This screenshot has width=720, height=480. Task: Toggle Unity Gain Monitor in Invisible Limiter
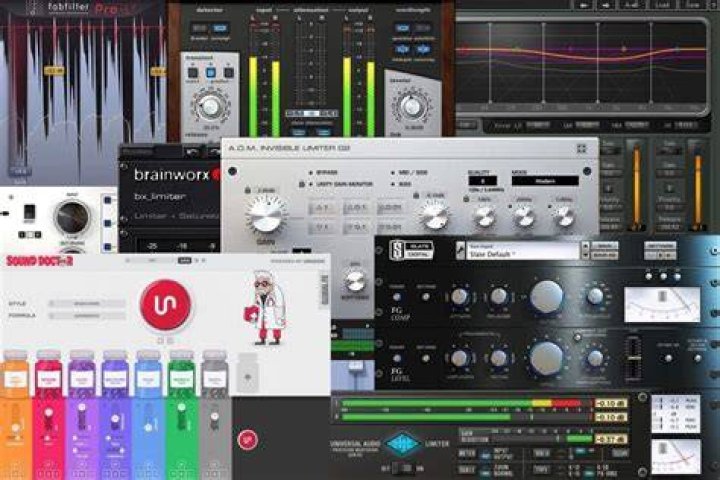341,184
